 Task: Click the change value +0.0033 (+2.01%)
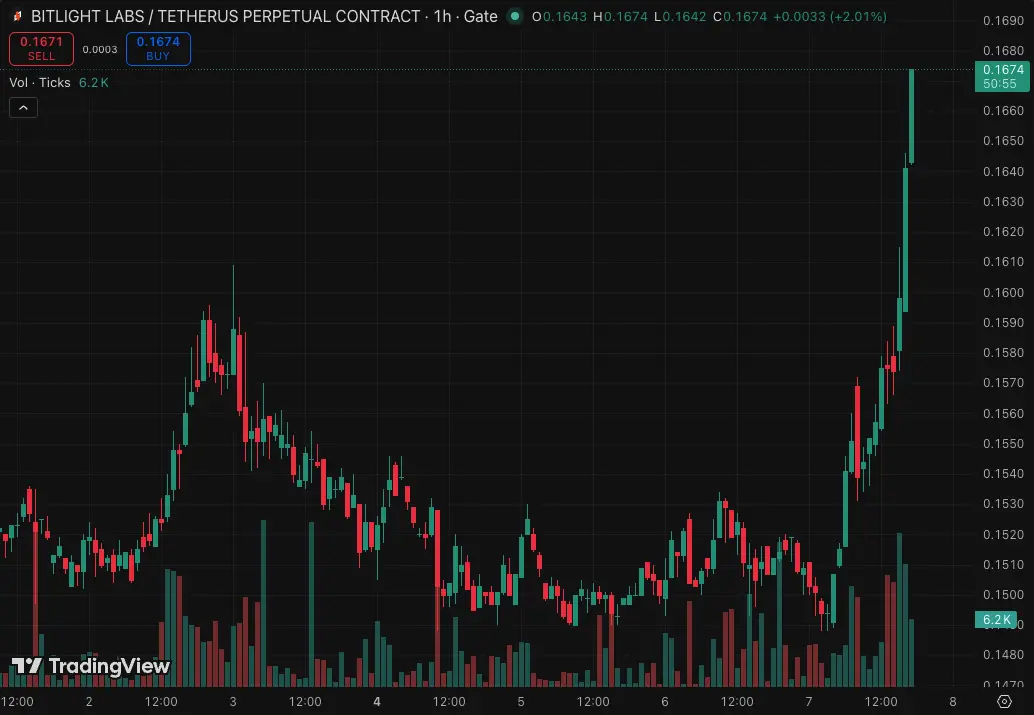[x=830, y=16]
